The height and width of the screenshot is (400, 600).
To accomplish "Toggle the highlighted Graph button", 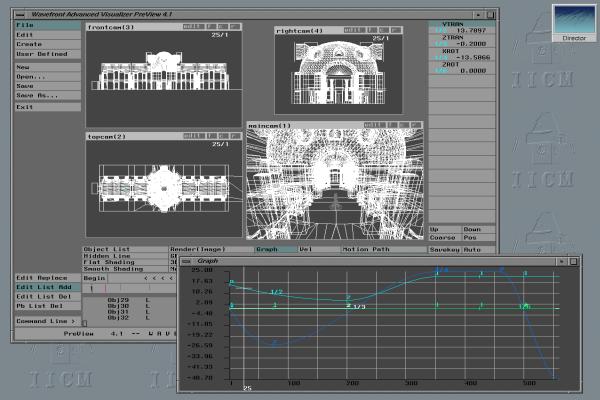I will 276,249.
